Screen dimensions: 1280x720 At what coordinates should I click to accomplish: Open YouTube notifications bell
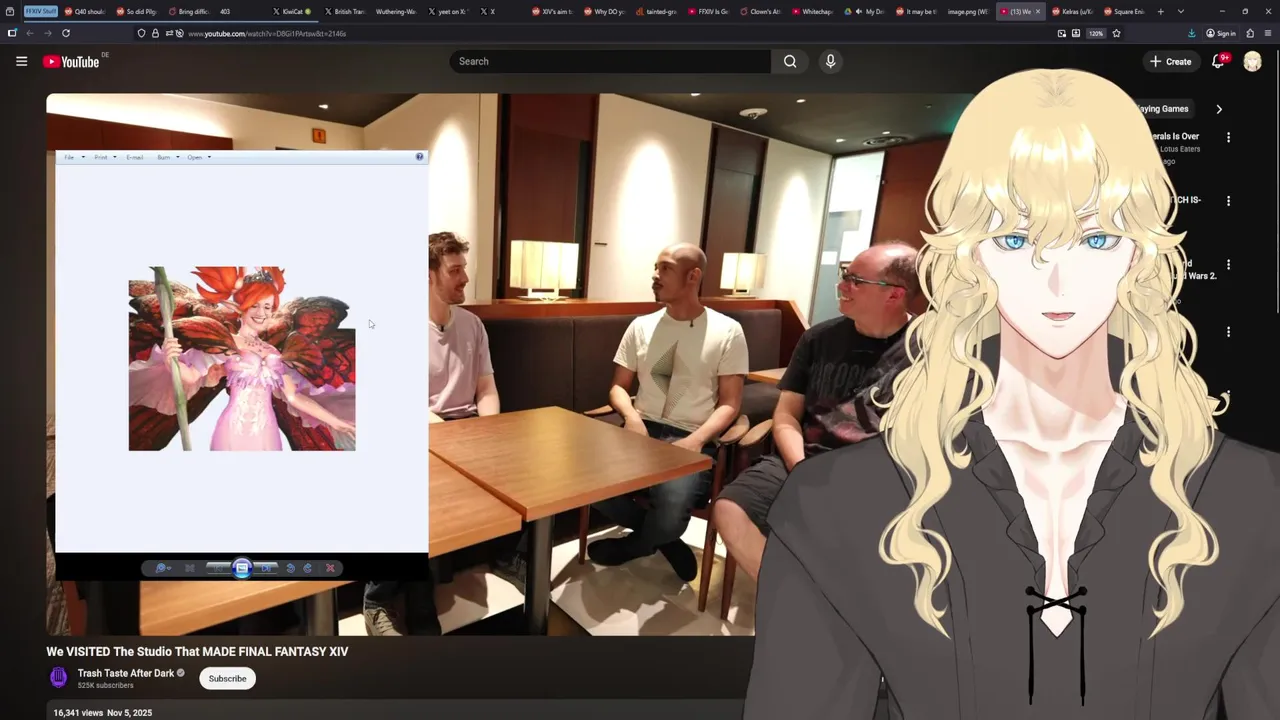click(1218, 61)
